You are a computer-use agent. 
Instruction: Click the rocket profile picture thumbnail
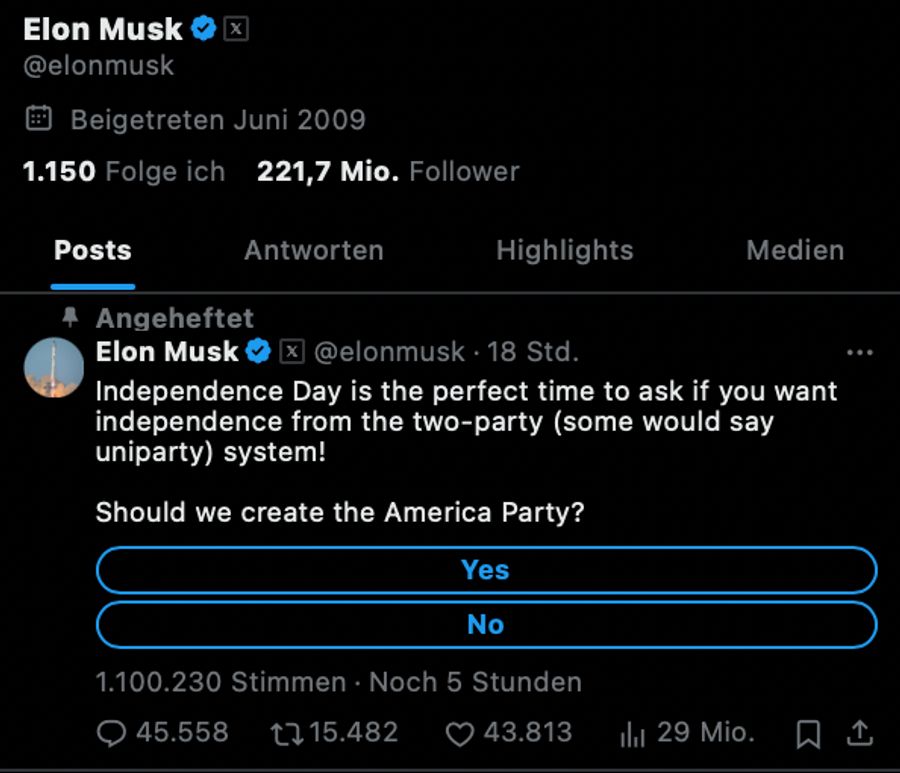click(x=54, y=367)
